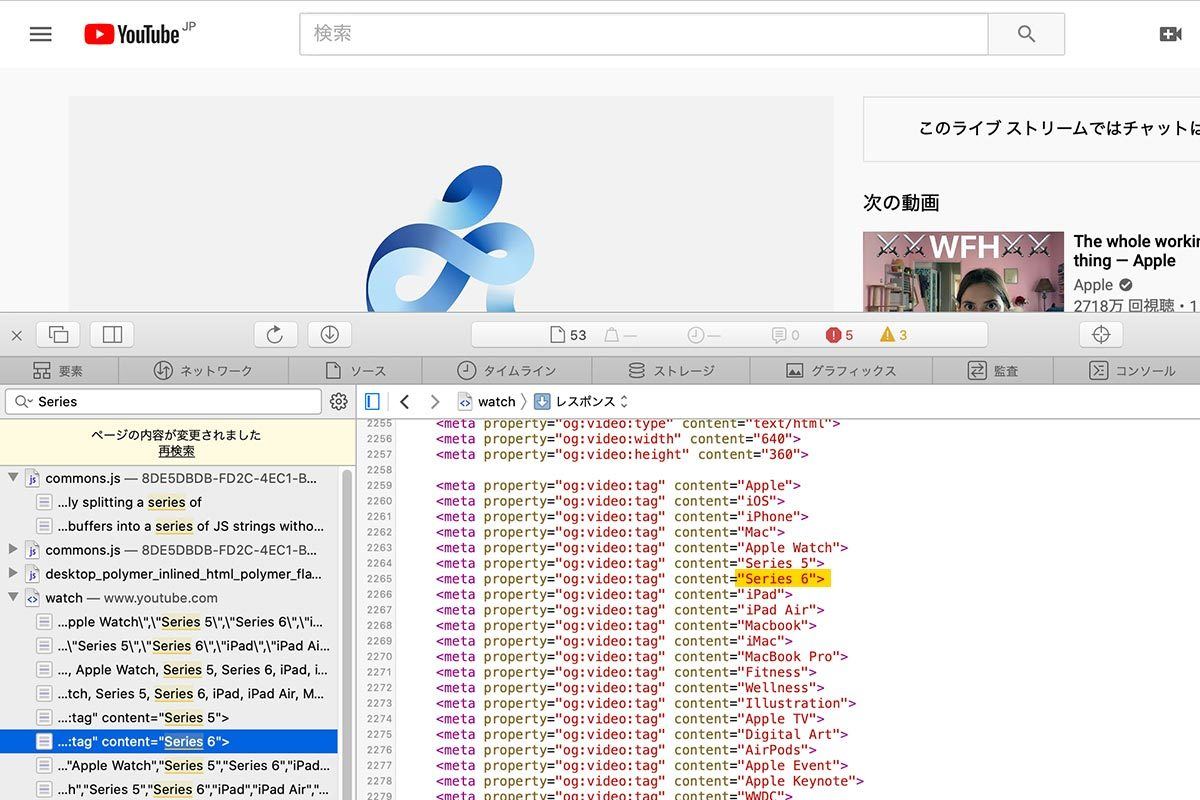Screen dimensions: 1200x800
Task: Open the create video camera icon
Action: (1171, 34)
